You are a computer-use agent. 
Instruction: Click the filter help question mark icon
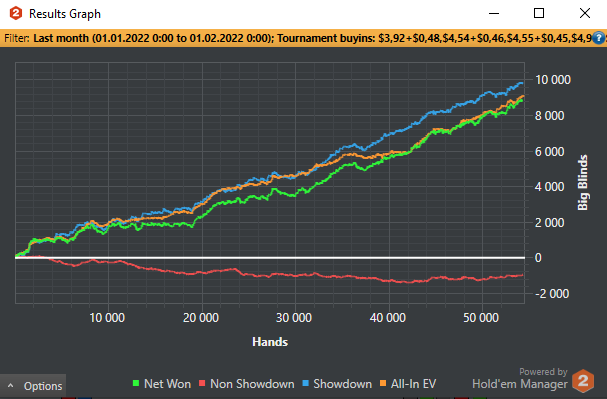598,38
